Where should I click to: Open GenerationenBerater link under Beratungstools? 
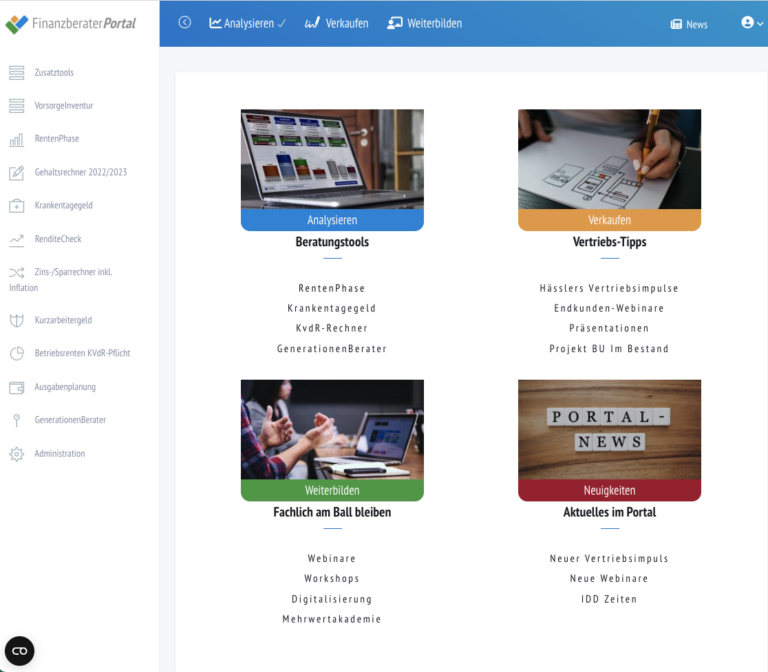point(332,349)
